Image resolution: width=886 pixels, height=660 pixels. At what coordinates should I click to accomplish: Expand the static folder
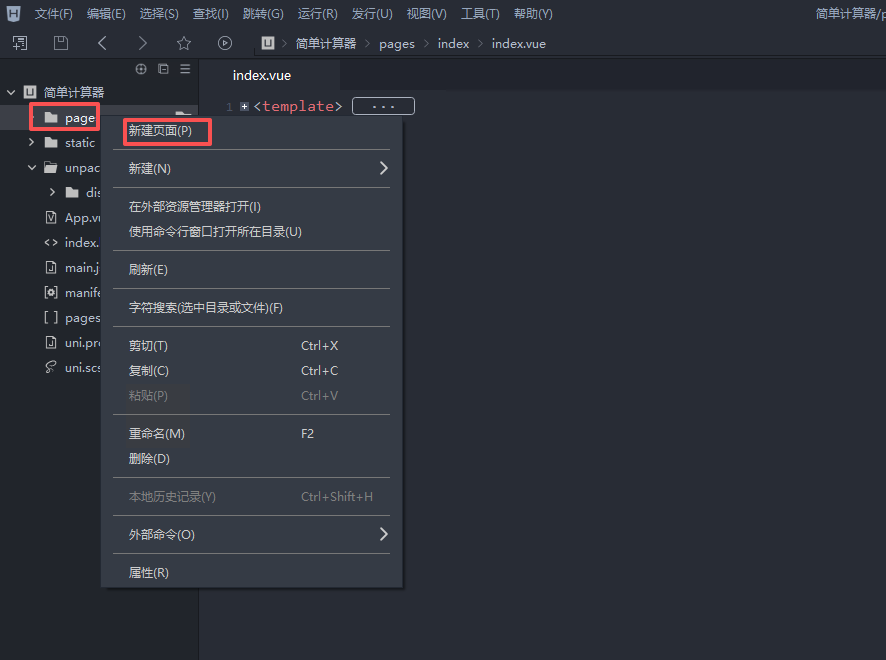click(32, 143)
